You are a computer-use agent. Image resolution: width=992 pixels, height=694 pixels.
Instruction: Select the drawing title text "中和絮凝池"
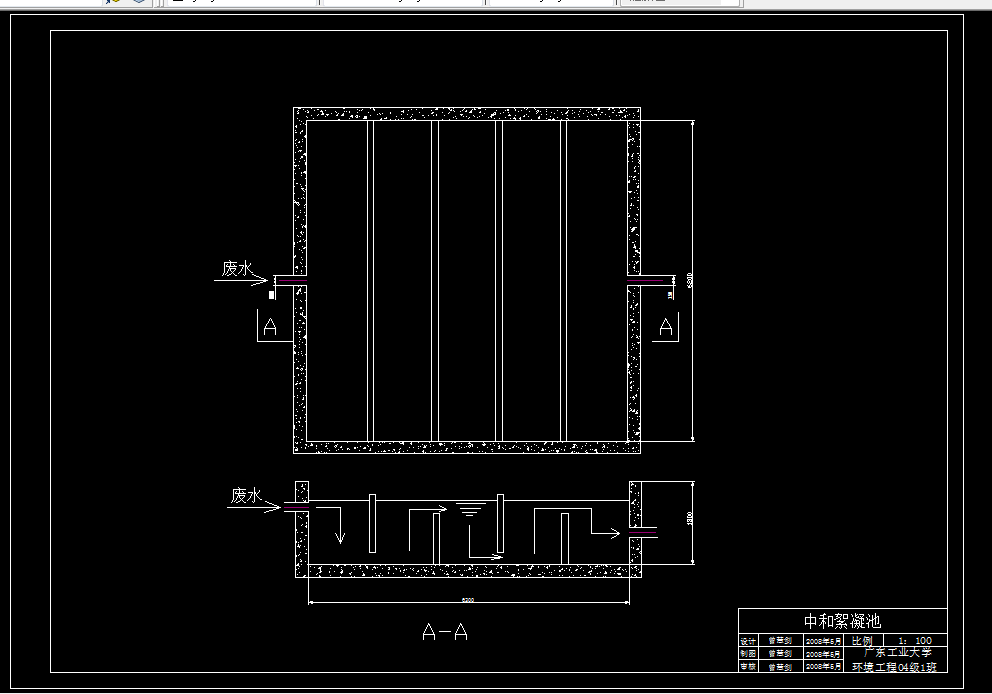(x=842, y=621)
